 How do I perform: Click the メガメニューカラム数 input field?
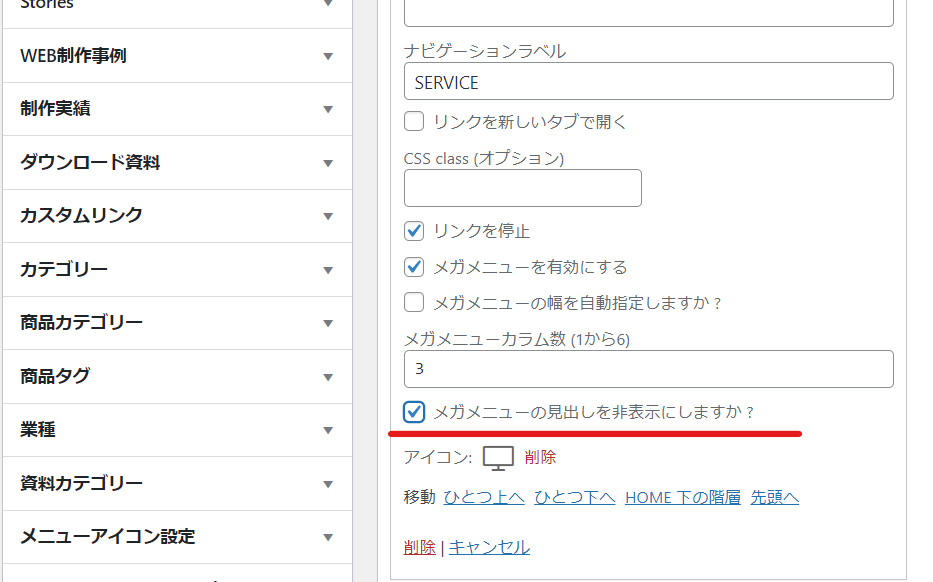(x=649, y=369)
